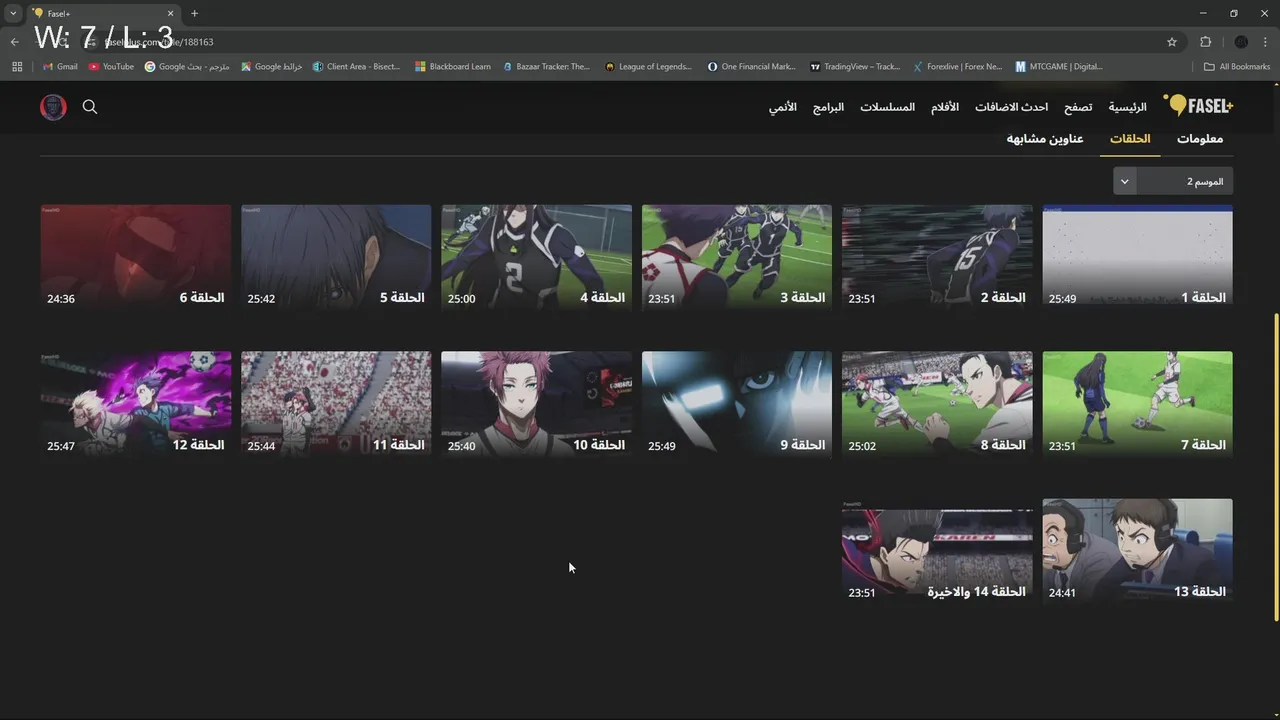Play episode الحلقة 5
The height and width of the screenshot is (720, 1280).
[336, 256]
